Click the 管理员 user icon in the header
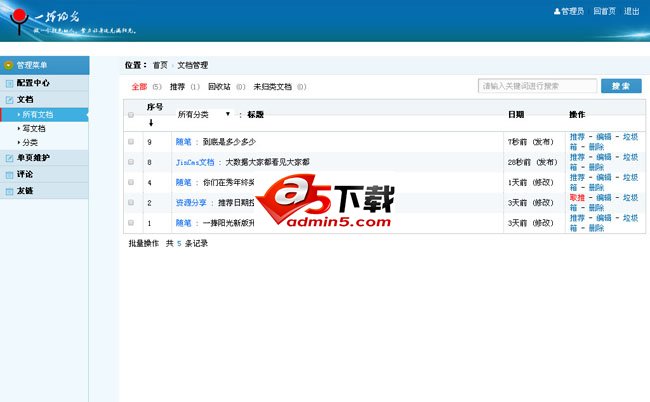The height and width of the screenshot is (402, 650). (557, 12)
